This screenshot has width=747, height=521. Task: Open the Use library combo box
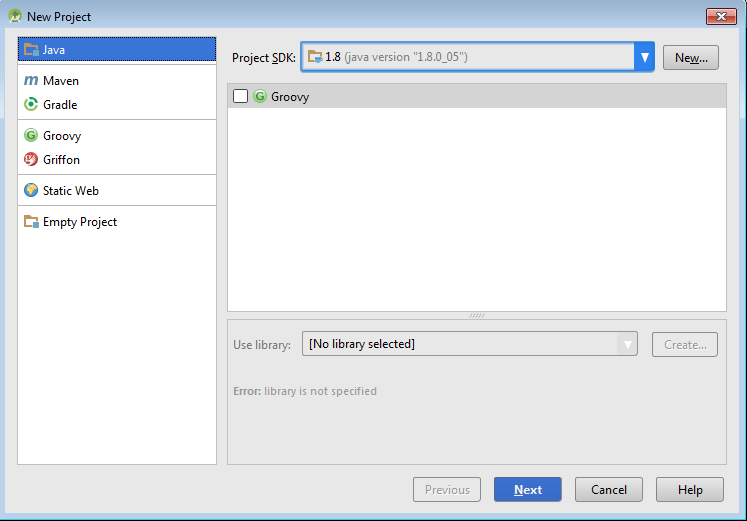[x=470, y=344]
